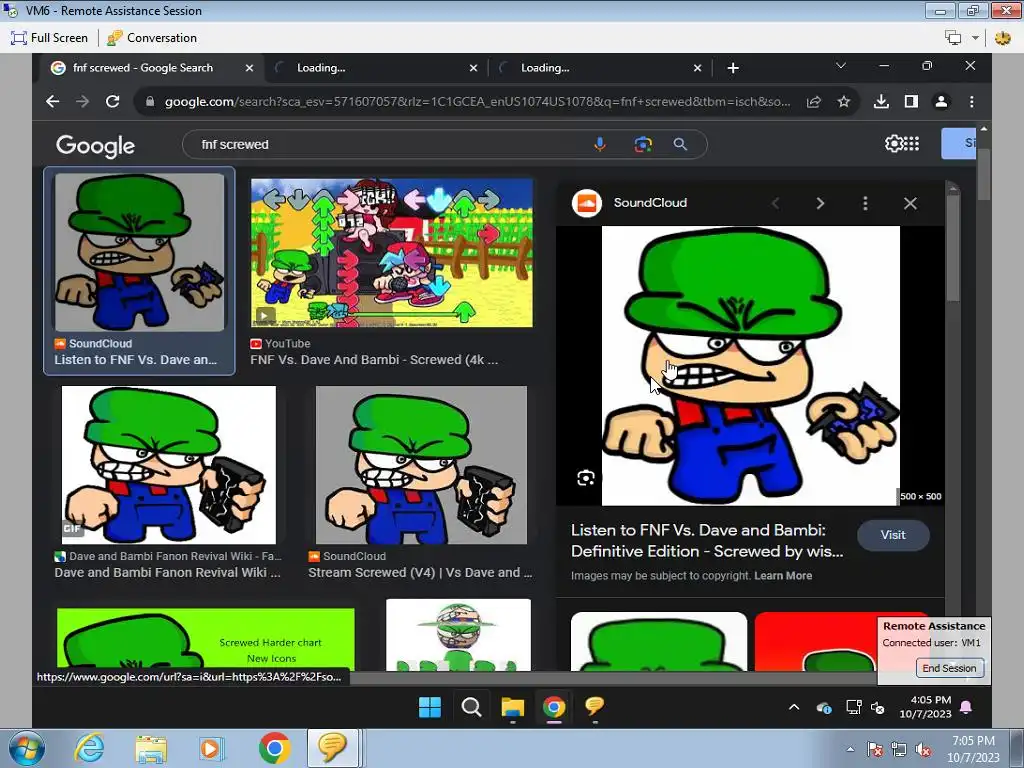Screen dimensions: 1024x768
Task: Open Remote Assistance toolbar dropdown arrow
Action: pyautogui.click(x=975, y=38)
